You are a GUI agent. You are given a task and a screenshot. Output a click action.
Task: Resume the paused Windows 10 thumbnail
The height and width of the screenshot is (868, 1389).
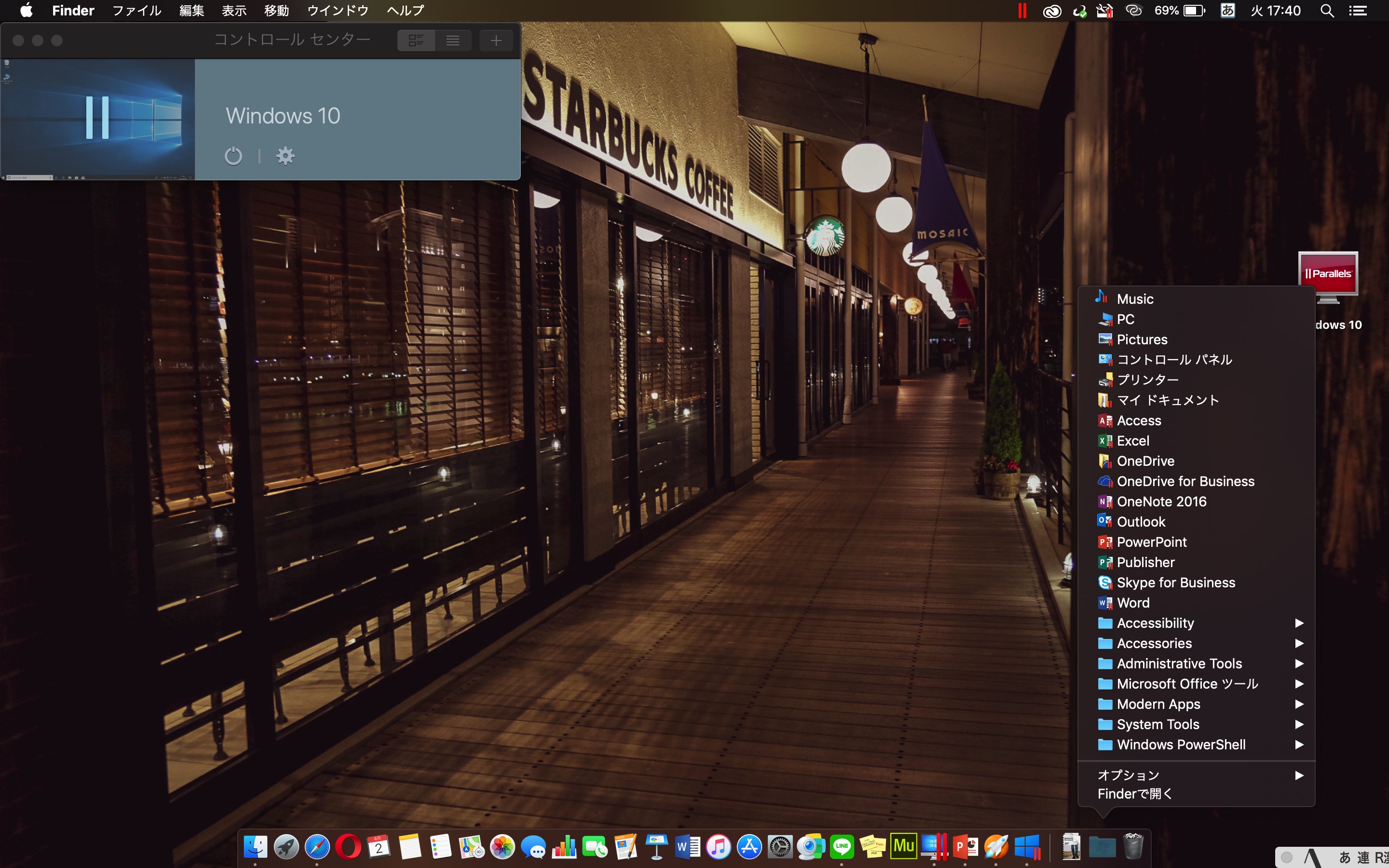pos(97,118)
